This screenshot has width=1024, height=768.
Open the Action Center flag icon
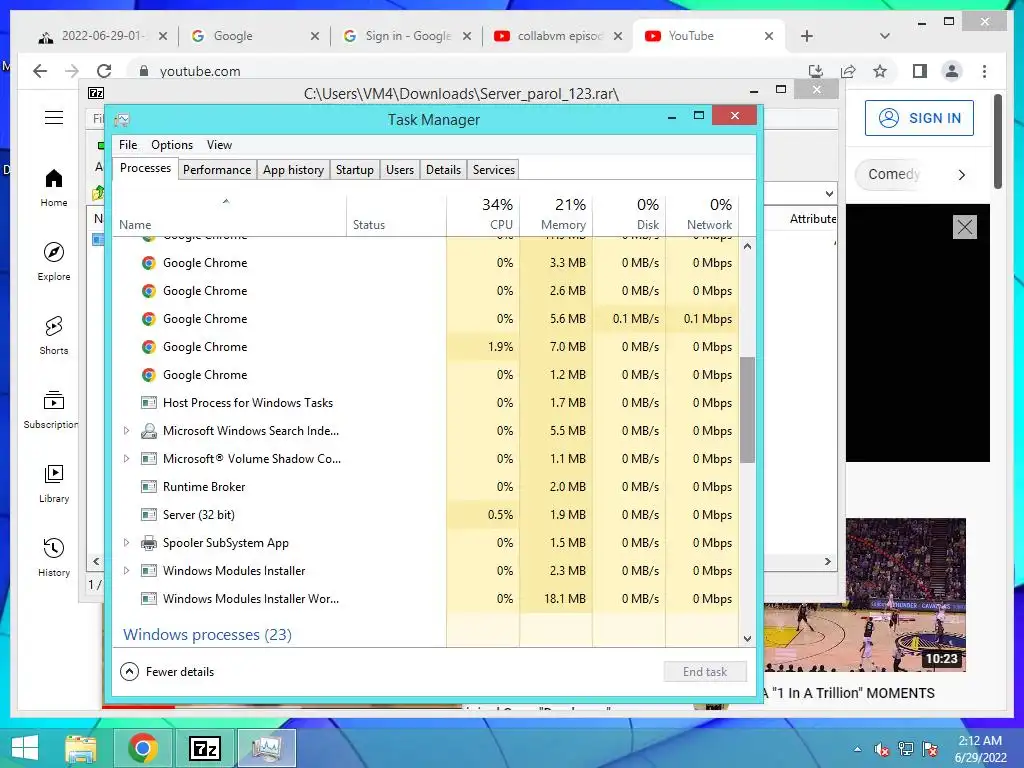(930, 748)
